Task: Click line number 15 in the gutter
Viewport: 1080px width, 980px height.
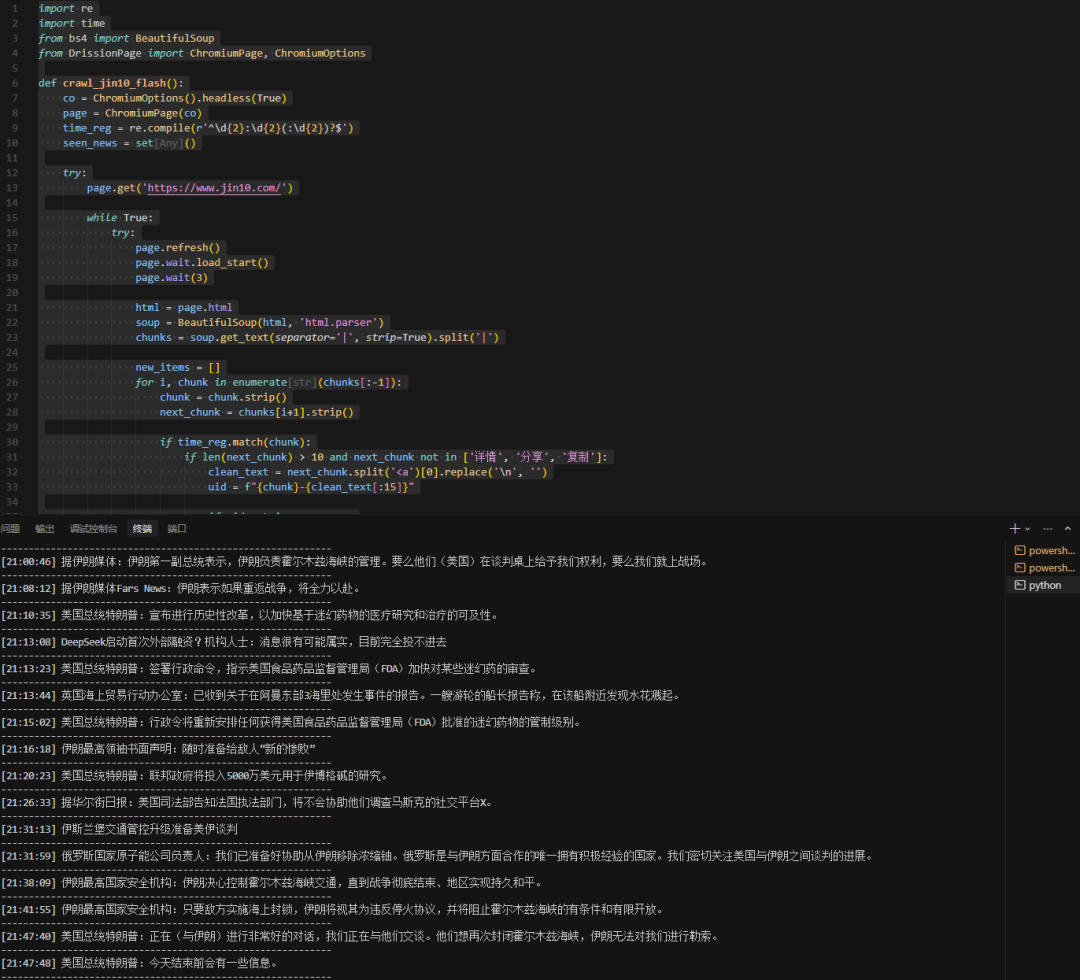Action: pos(12,218)
